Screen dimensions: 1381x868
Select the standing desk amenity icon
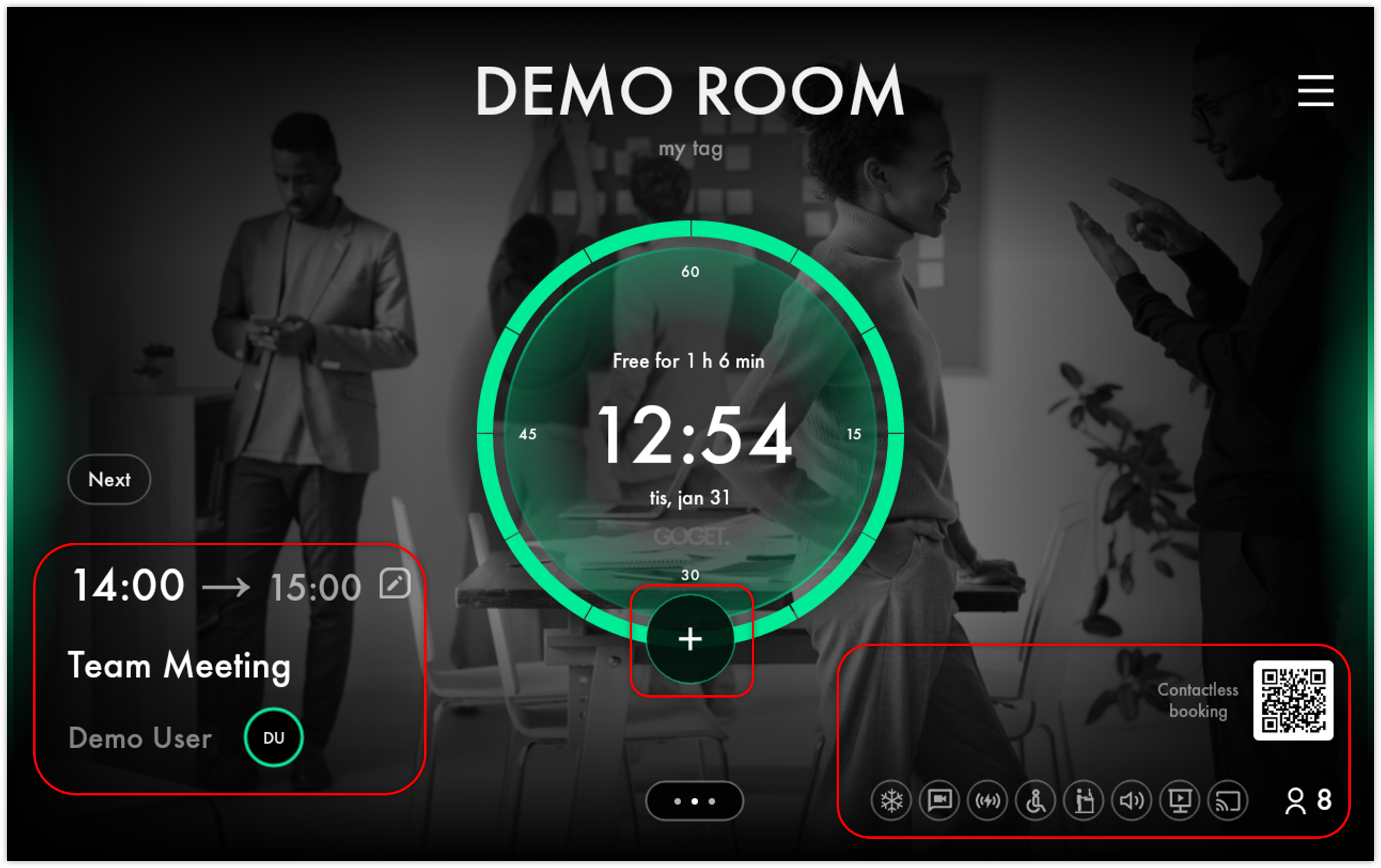[1084, 800]
